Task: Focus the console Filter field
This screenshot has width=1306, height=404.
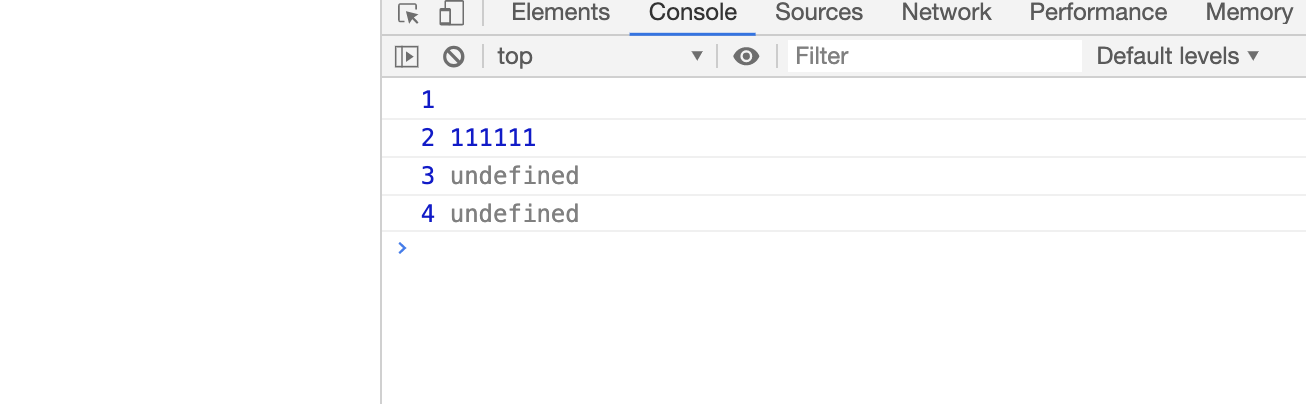Action: (x=934, y=57)
